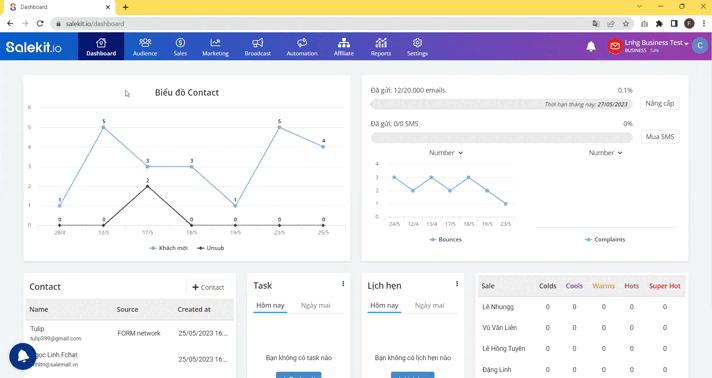
Task: Click the Colds column header
Action: (x=548, y=286)
